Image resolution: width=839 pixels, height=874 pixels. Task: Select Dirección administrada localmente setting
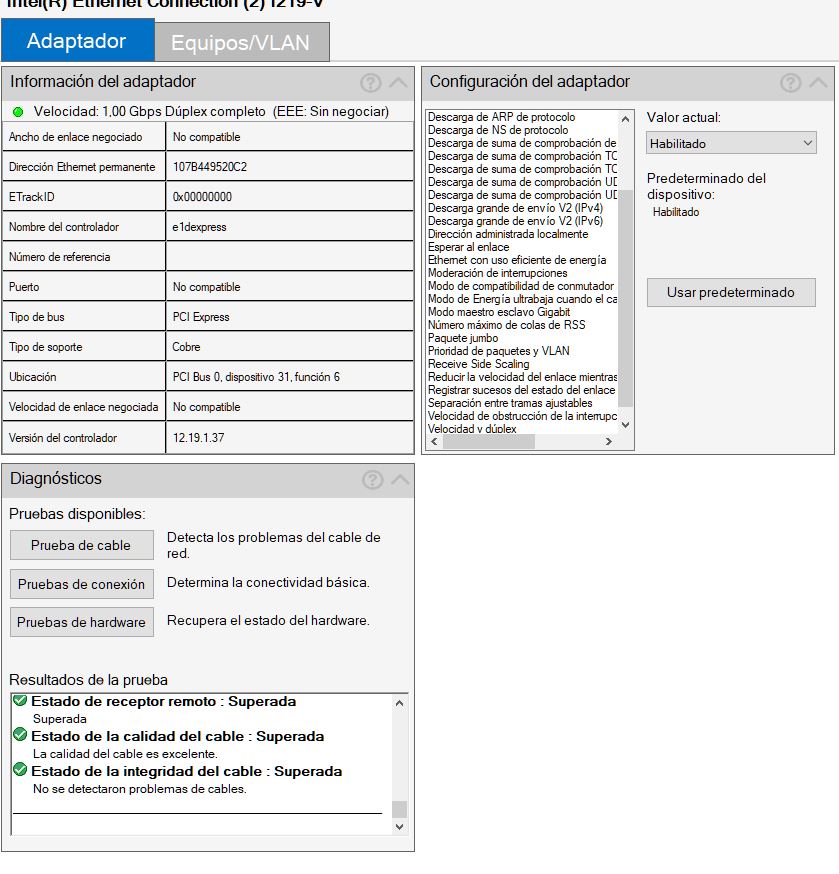point(508,234)
